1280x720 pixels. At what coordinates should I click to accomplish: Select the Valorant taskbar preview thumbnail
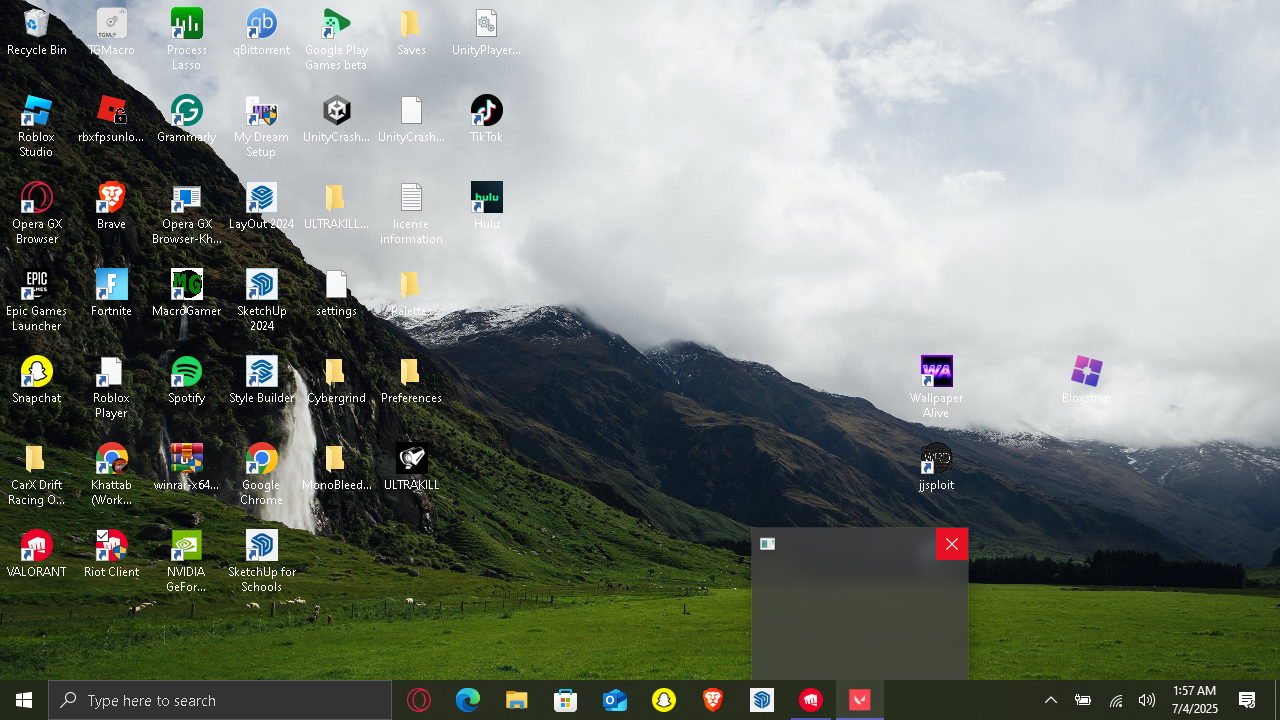point(860,604)
